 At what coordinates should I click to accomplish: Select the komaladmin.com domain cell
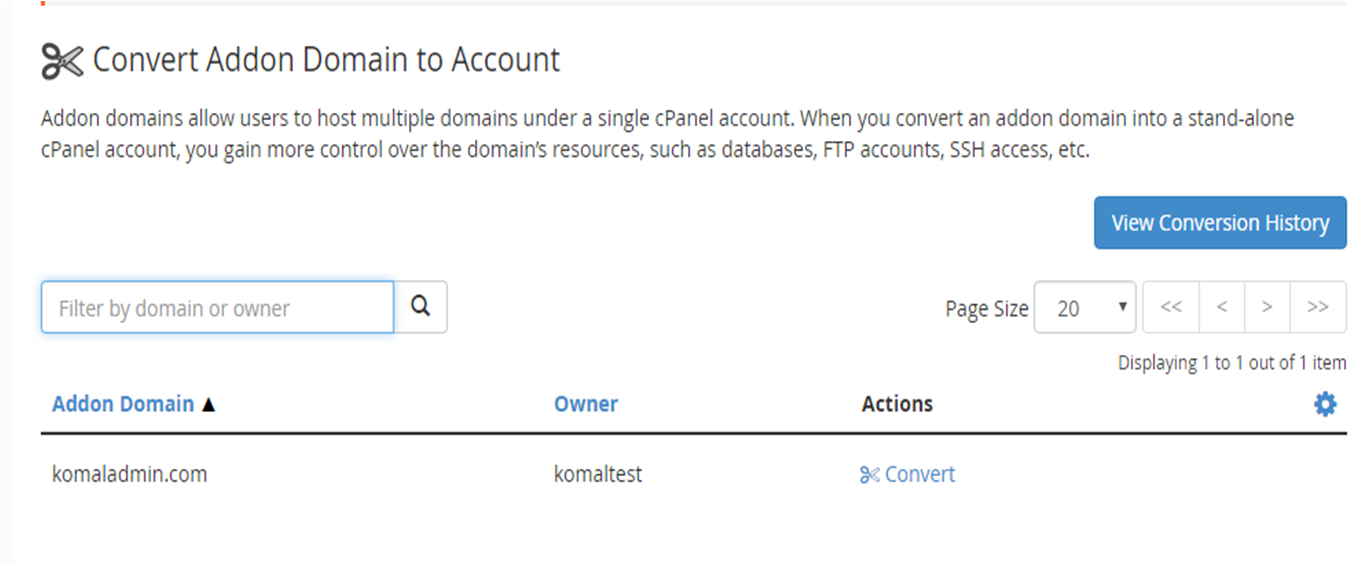point(129,474)
